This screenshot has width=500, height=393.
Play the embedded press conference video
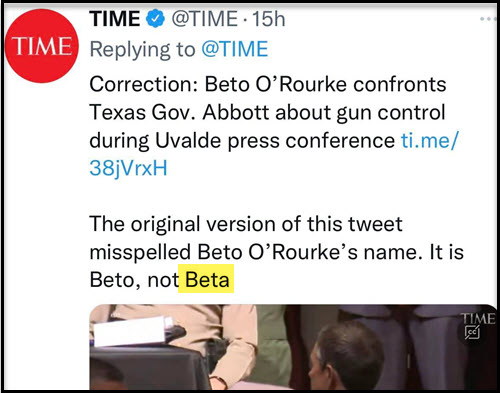point(293,347)
